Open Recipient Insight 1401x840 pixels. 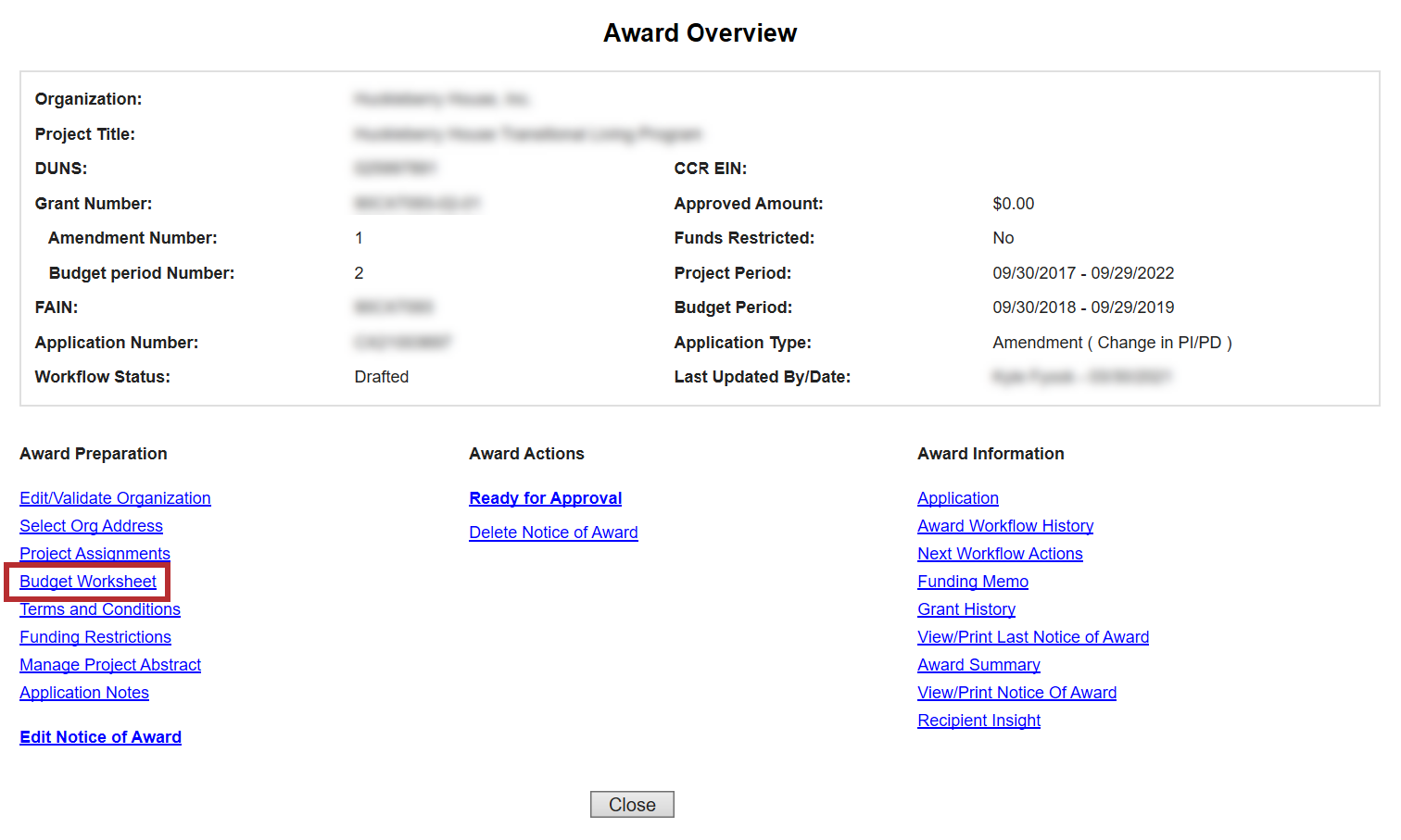[x=978, y=721]
